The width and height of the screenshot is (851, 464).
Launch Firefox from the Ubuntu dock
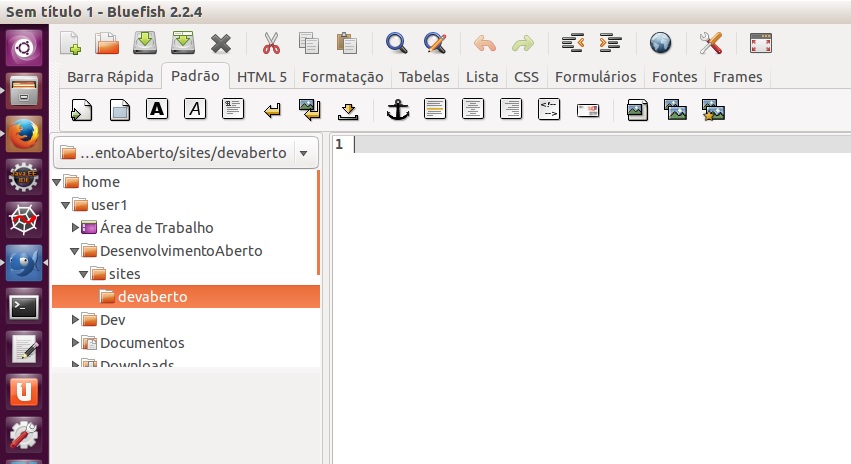point(24,132)
